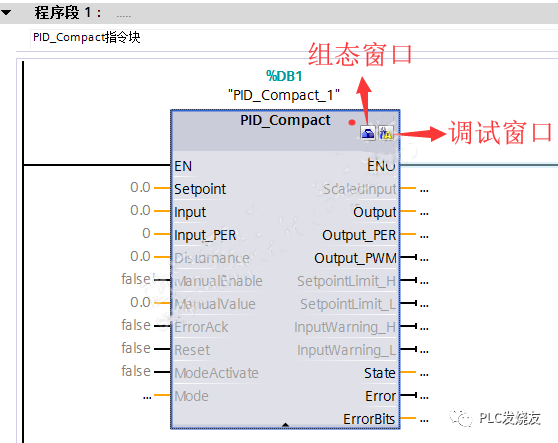Select the SetpointLimit_L parameter label

[x=348, y=304]
